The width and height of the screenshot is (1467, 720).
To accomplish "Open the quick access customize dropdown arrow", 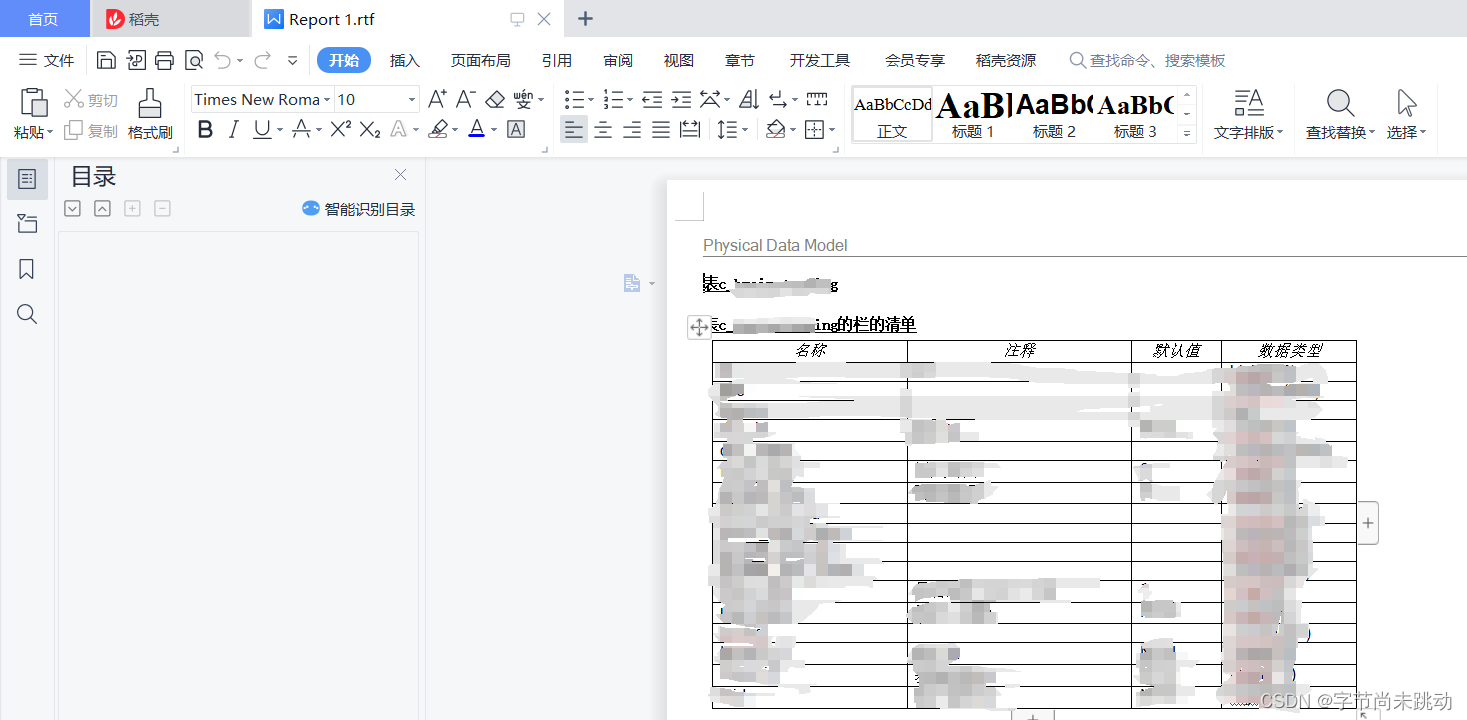I will tap(293, 60).
